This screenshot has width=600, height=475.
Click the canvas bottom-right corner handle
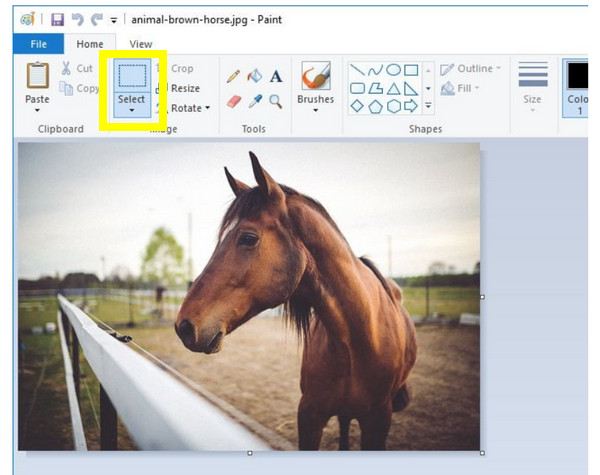coord(482,453)
